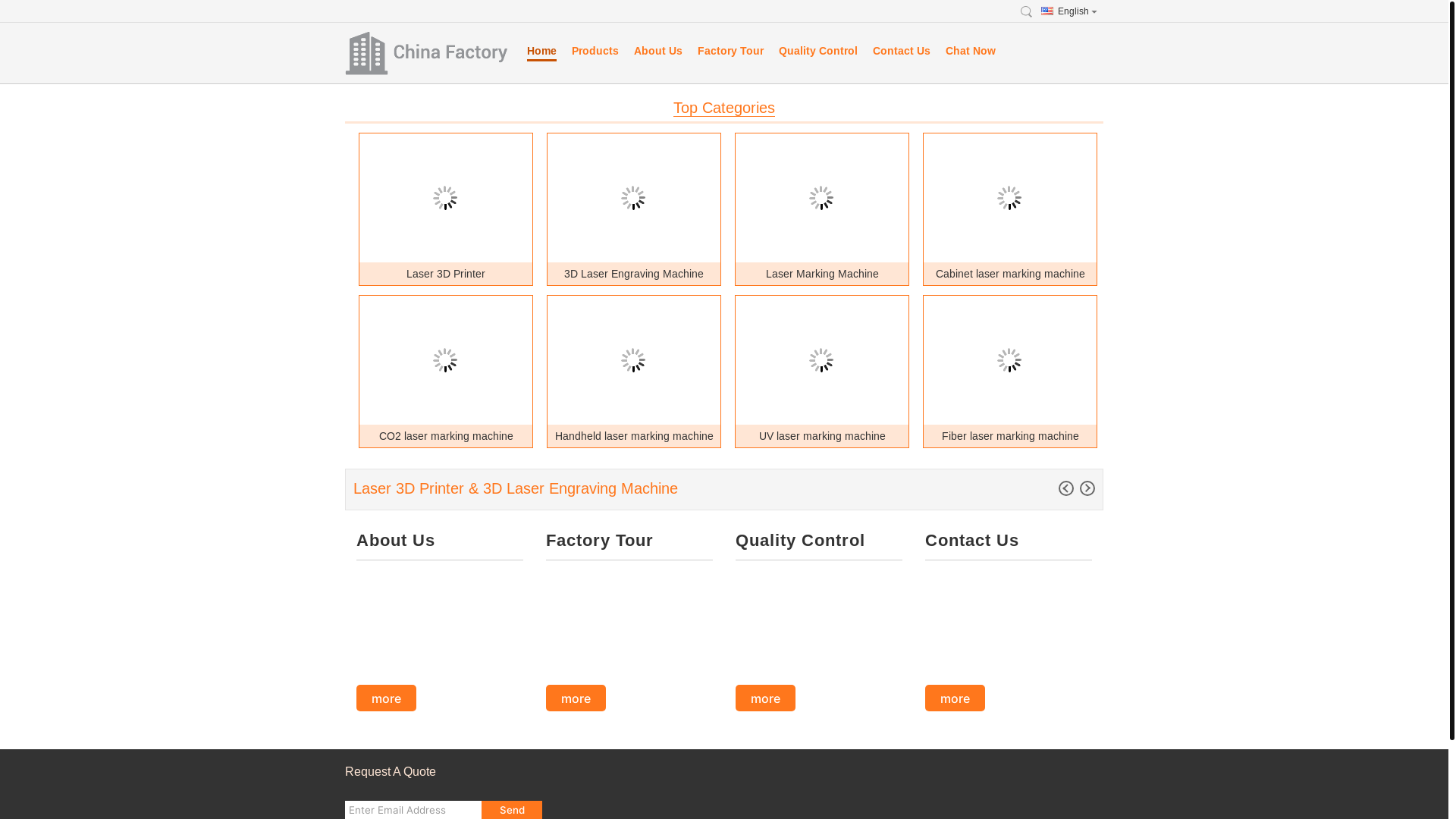Focus the Enter Email Address field
Image resolution: width=1456 pixels, height=819 pixels.
pyautogui.click(x=413, y=810)
